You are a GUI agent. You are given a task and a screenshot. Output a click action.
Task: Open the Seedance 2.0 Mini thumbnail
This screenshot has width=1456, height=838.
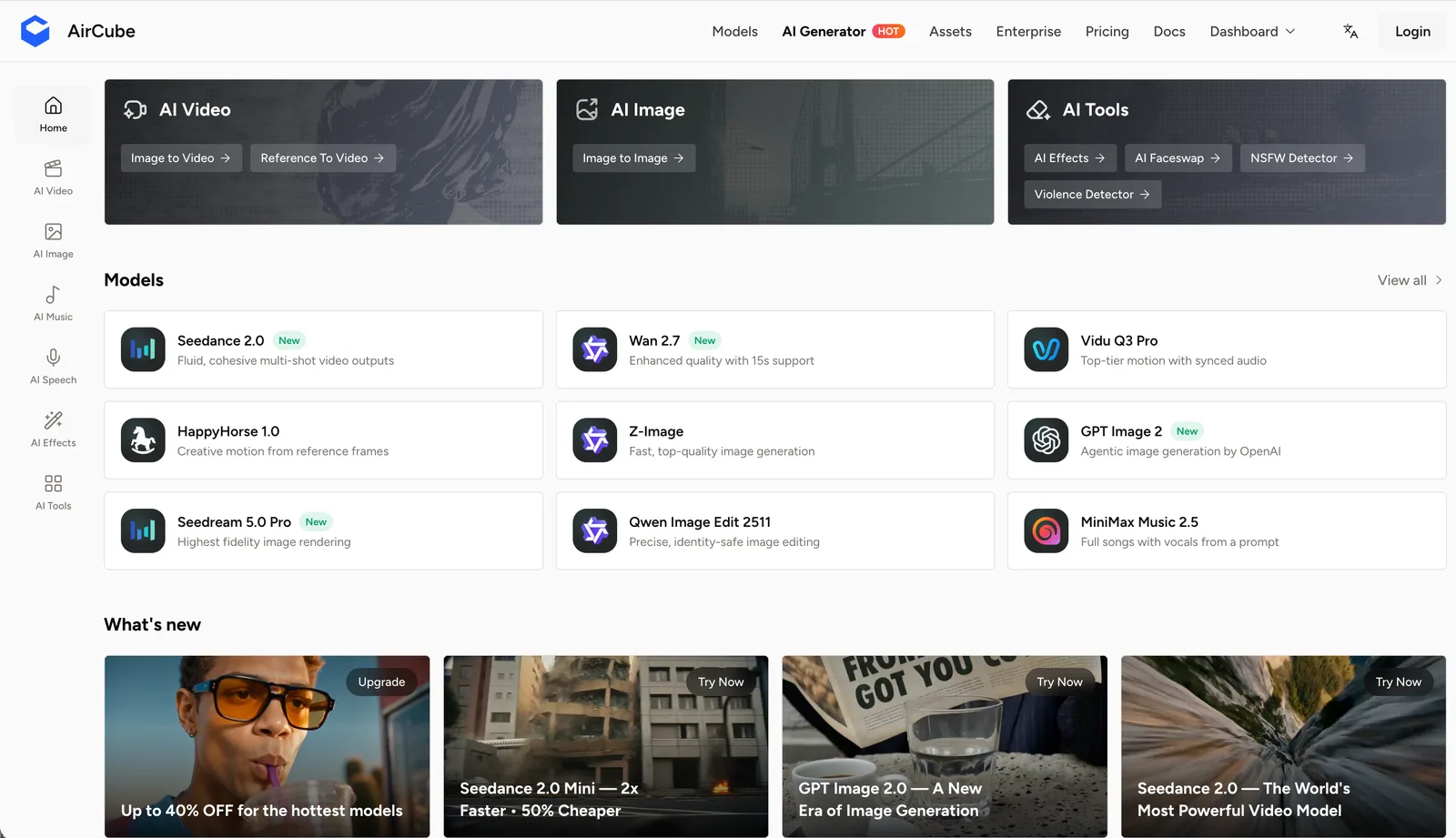[x=605, y=746]
